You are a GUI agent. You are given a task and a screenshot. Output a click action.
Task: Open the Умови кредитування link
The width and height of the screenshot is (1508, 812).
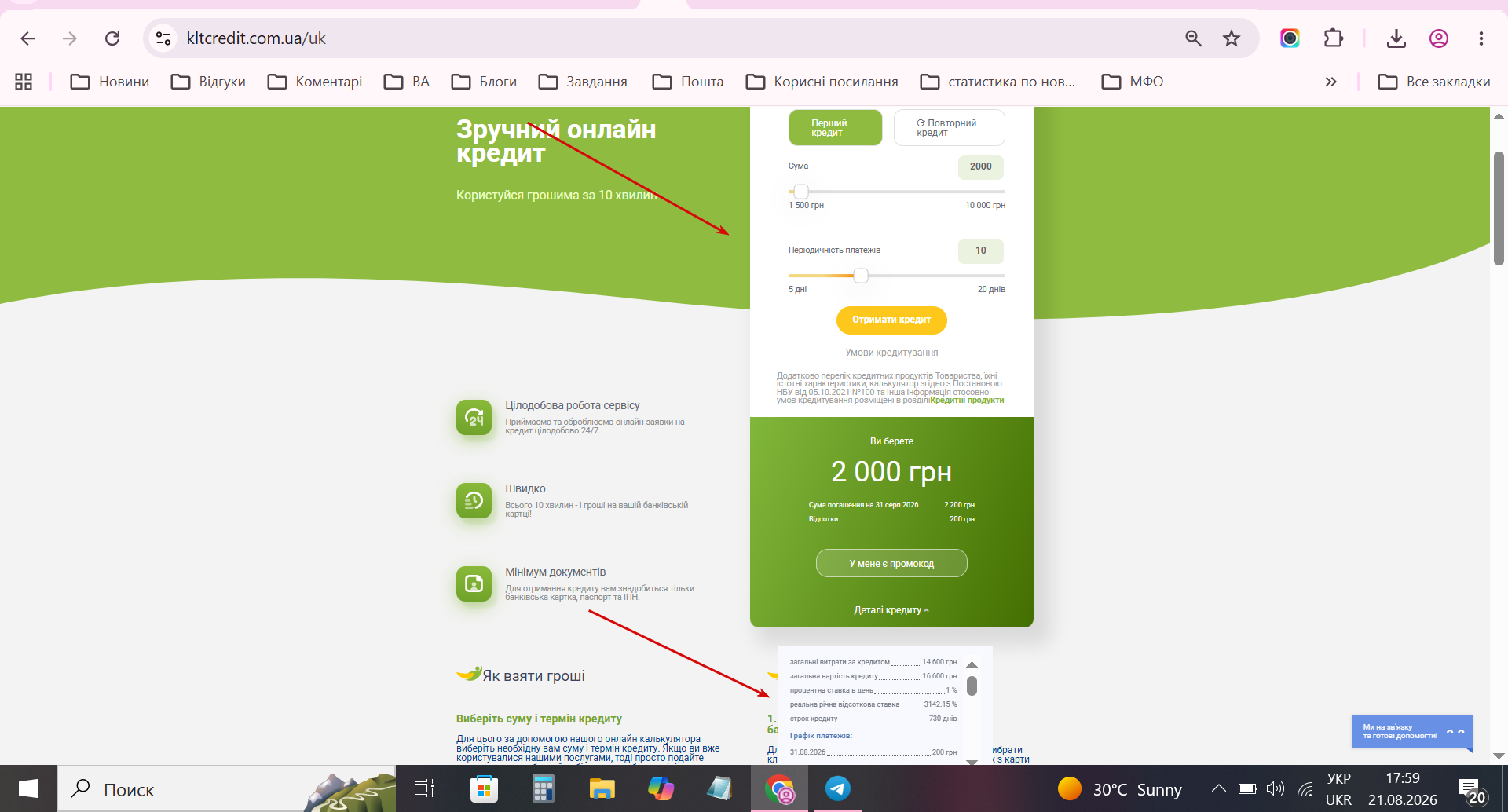click(x=891, y=353)
